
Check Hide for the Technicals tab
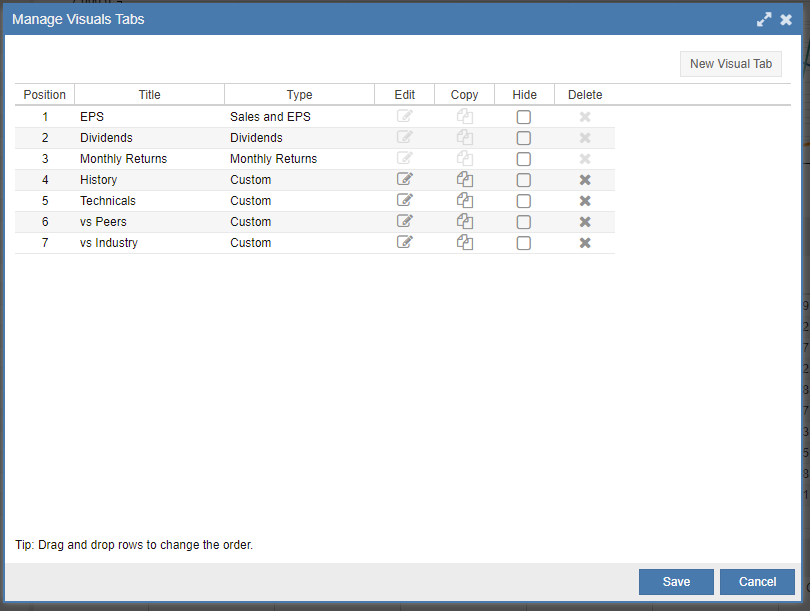[524, 201]
